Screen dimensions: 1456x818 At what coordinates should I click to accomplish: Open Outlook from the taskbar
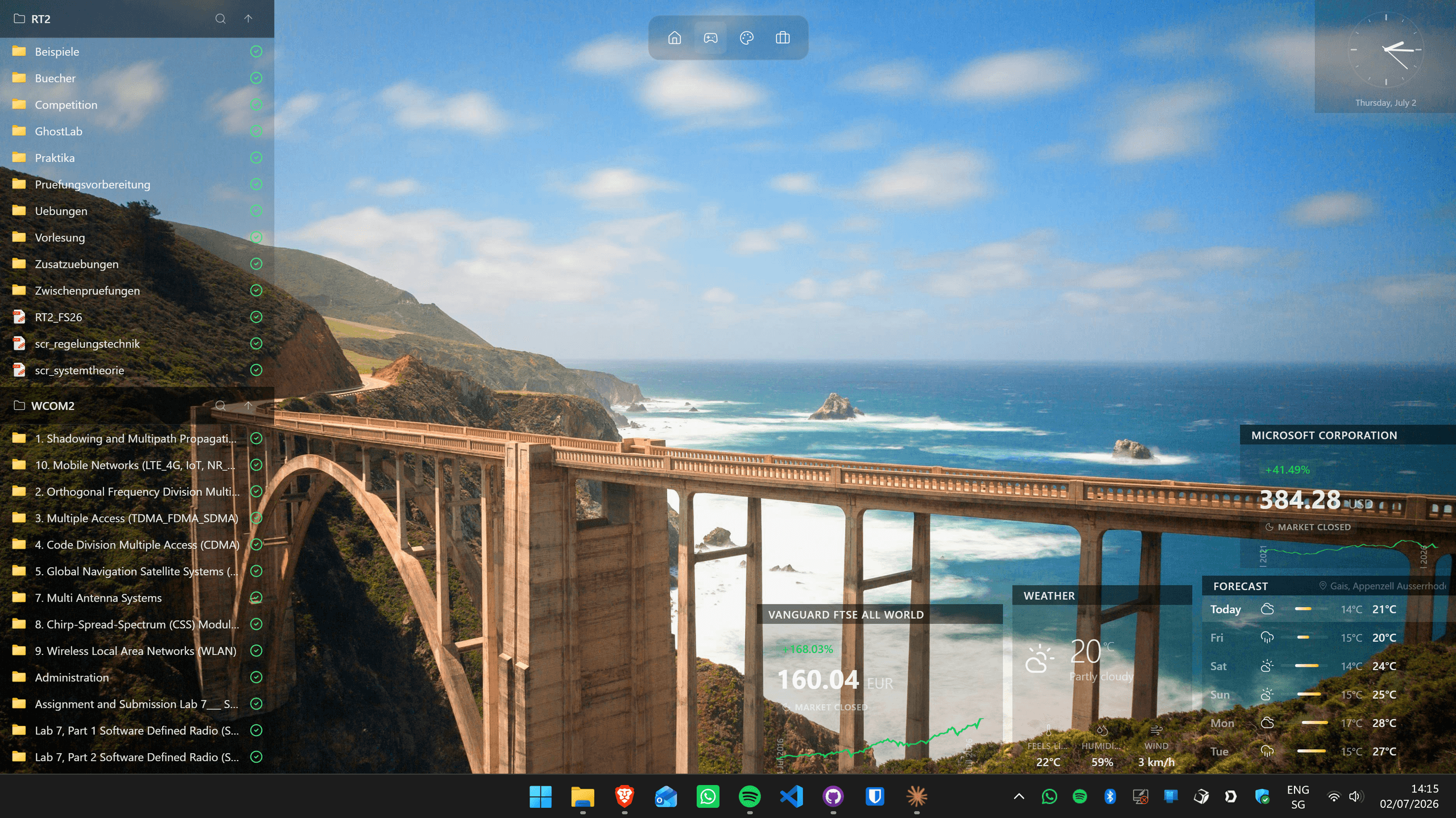coord(666,796)
